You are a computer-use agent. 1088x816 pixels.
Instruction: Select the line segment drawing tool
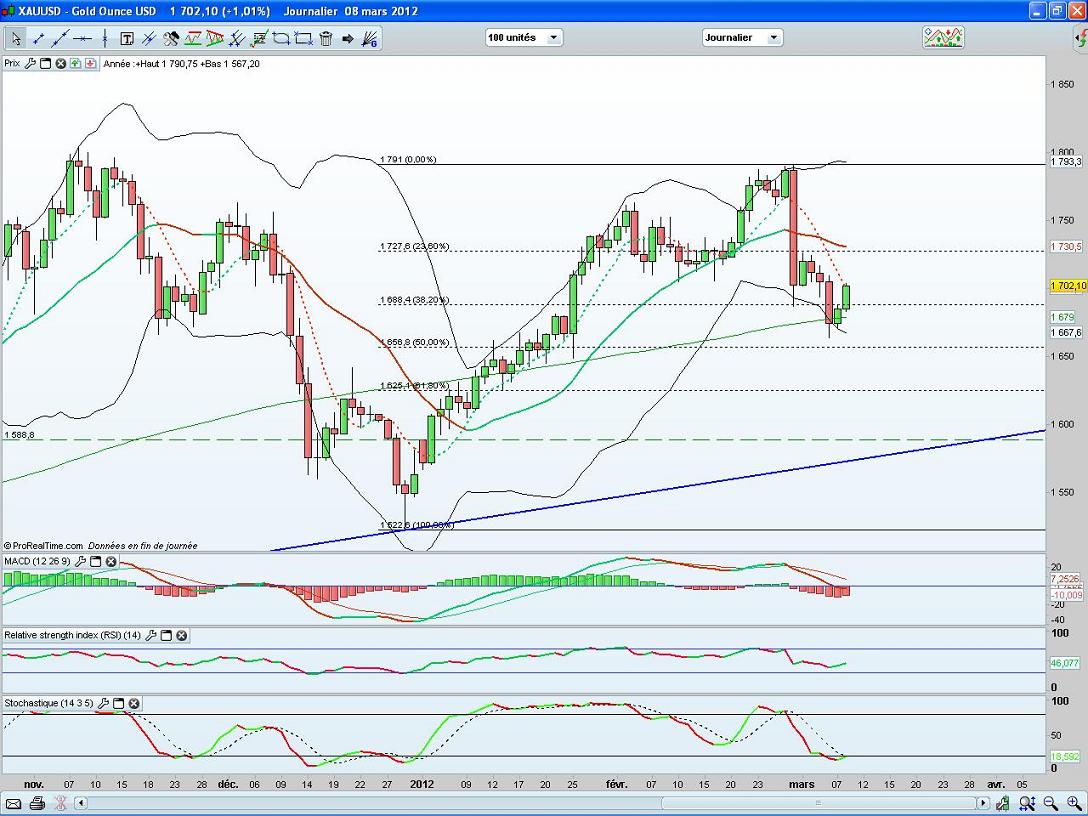point(38,39)
